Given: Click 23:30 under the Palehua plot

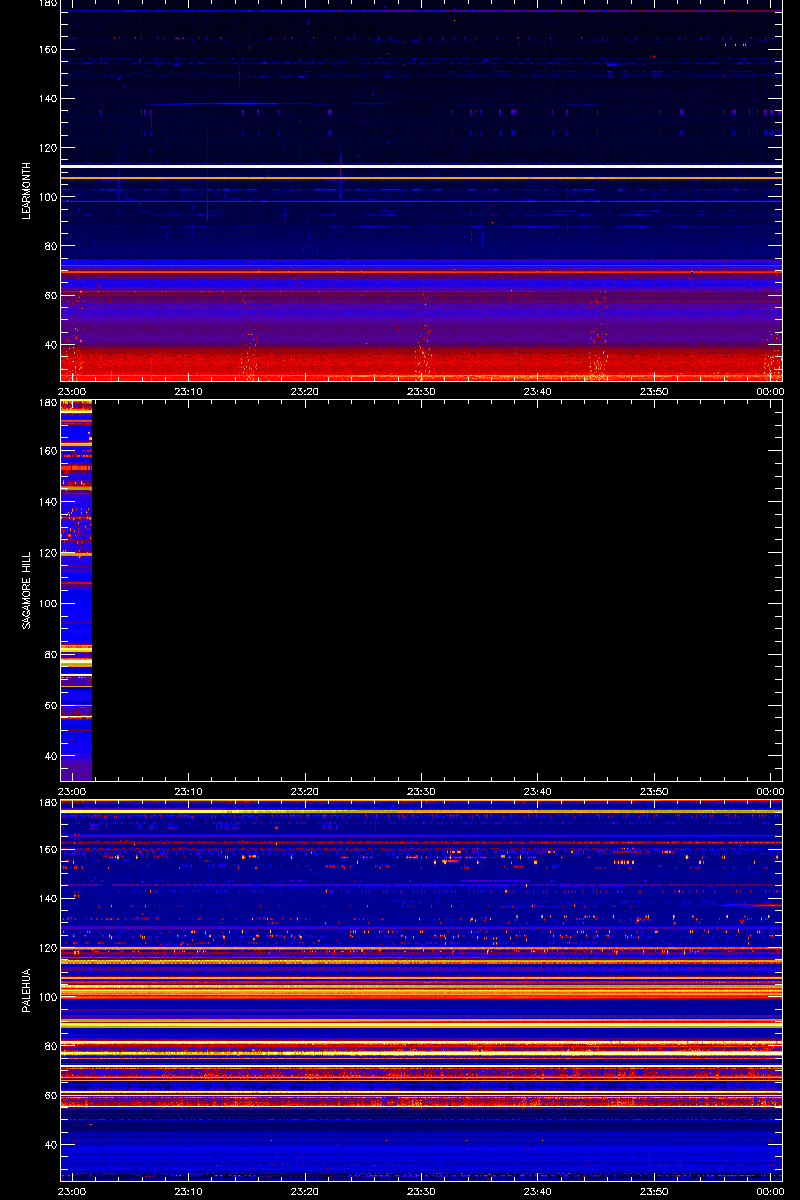Looking at the screenshot, I should [422, 1191].
